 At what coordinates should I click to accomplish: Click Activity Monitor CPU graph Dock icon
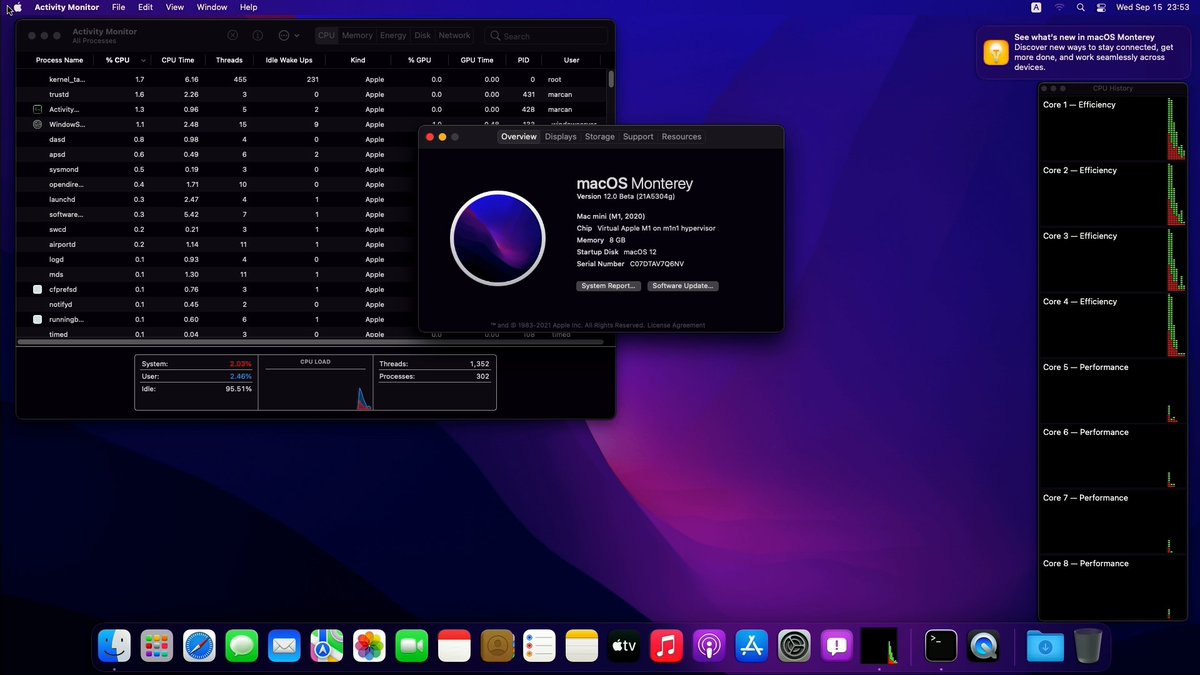tap(879, 646)
